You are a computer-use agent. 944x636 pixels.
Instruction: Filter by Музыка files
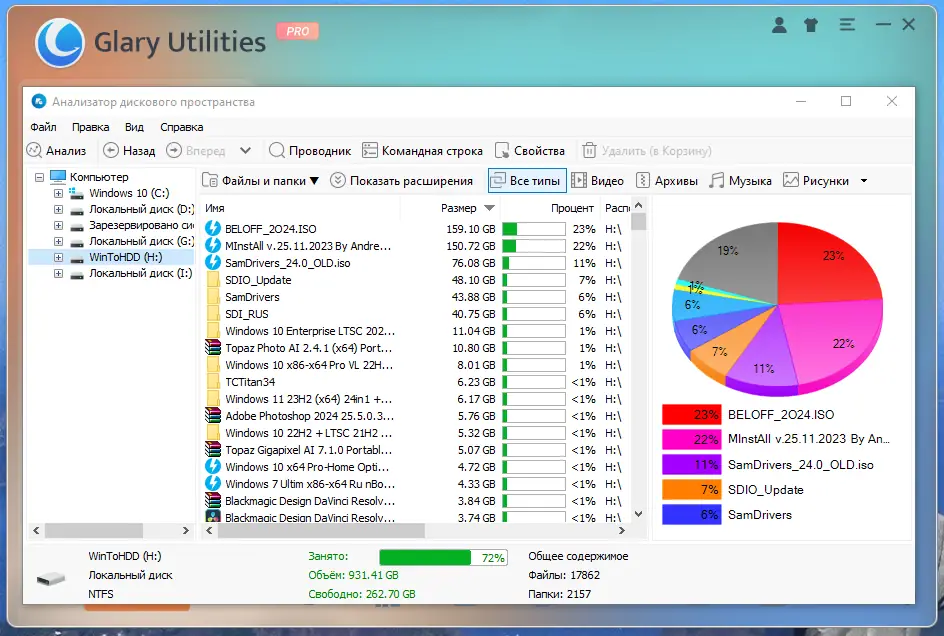tap(740, 181)
